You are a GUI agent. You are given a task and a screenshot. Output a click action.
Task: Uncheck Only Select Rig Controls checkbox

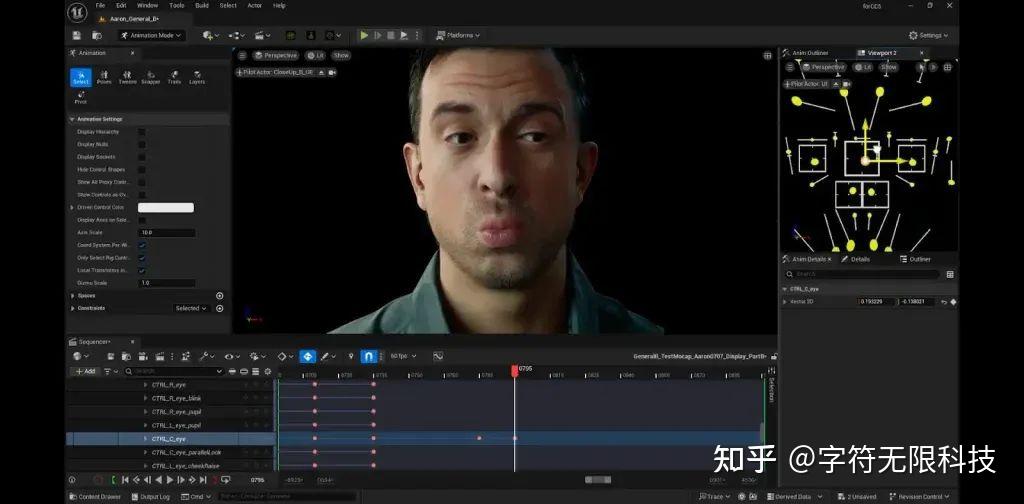point(142,258)
